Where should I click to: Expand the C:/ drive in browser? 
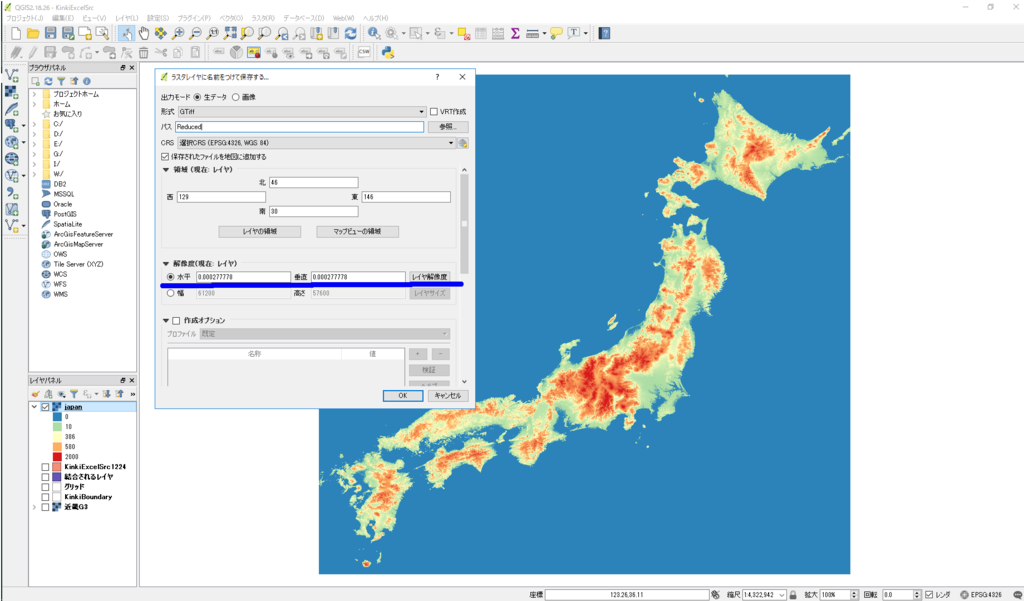click(x=34, y=124)
